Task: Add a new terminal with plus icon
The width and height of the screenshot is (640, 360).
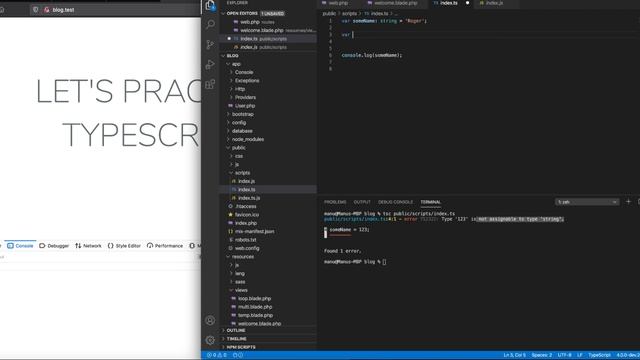Action: point(628,202)
